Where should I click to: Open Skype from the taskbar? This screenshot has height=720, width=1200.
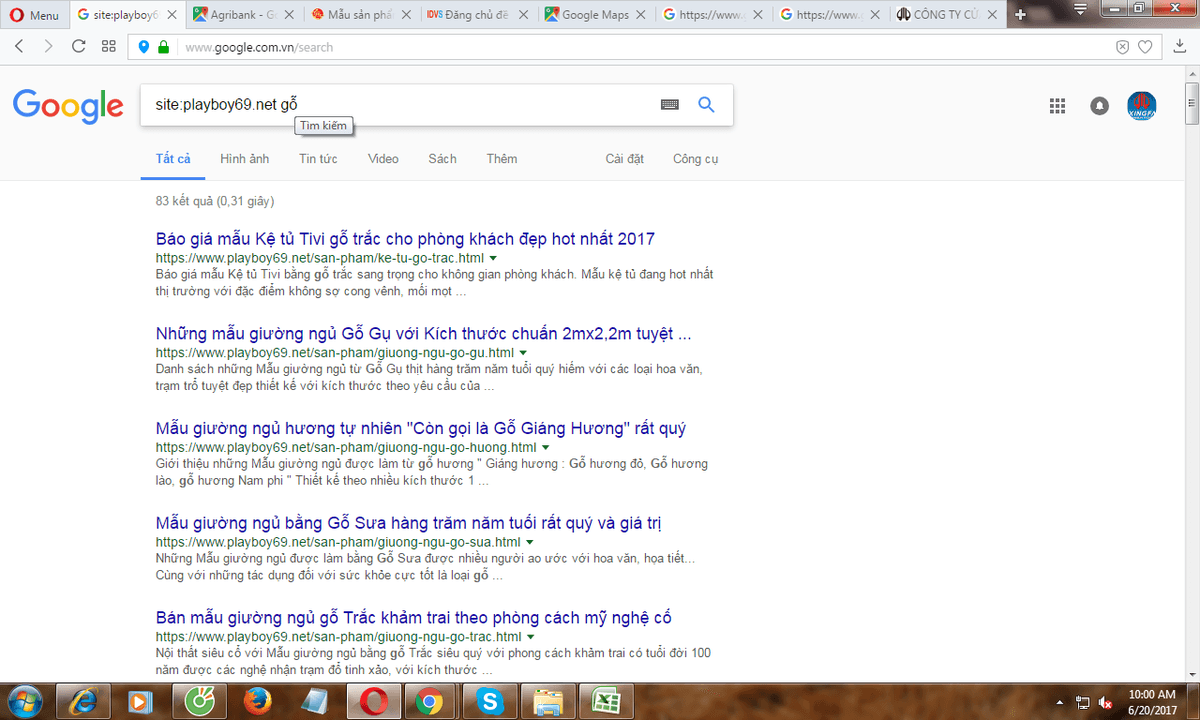pyautogui.click(x=488, y=701)
